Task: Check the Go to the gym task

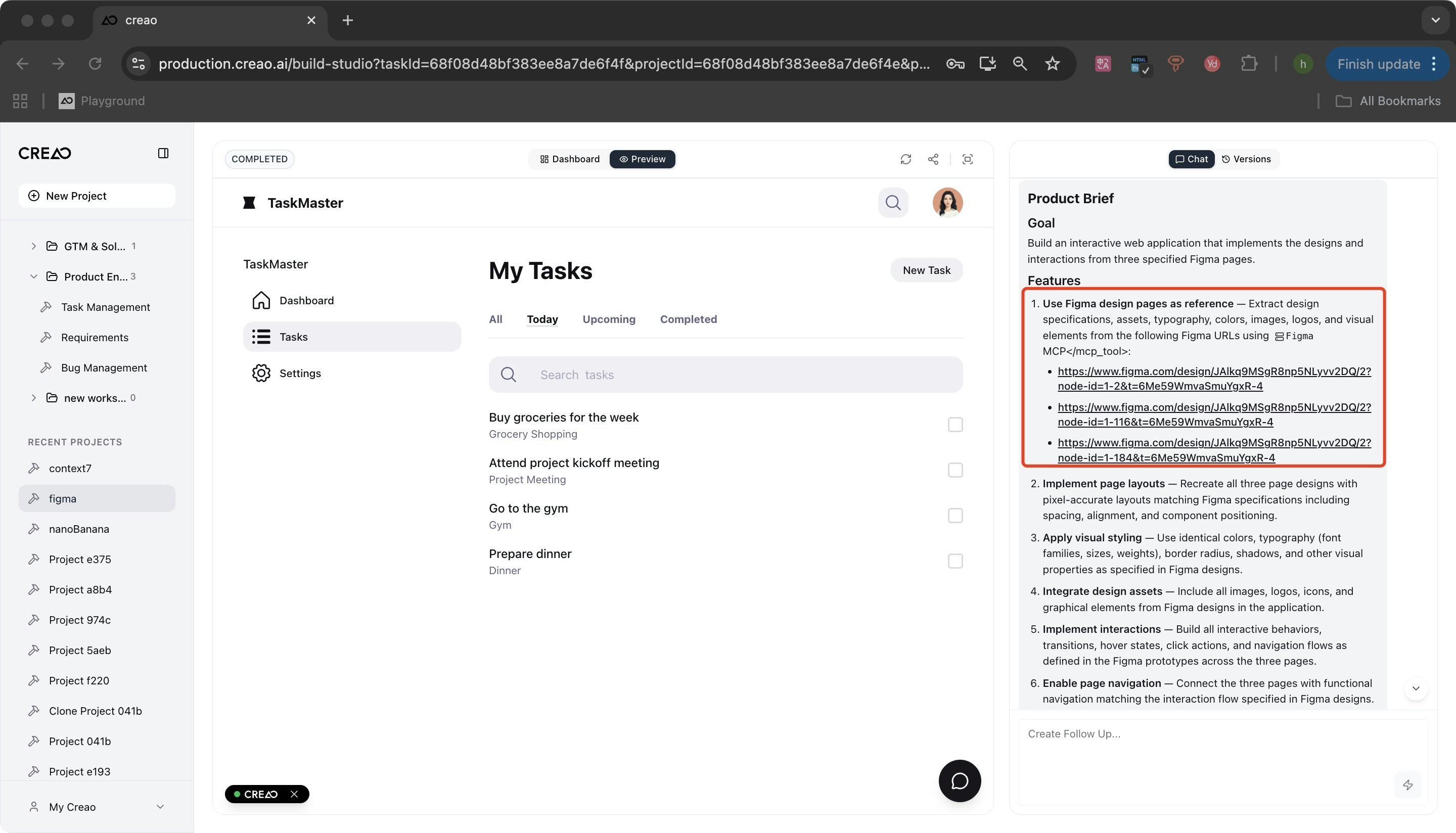Action: (x=955, y=516)
